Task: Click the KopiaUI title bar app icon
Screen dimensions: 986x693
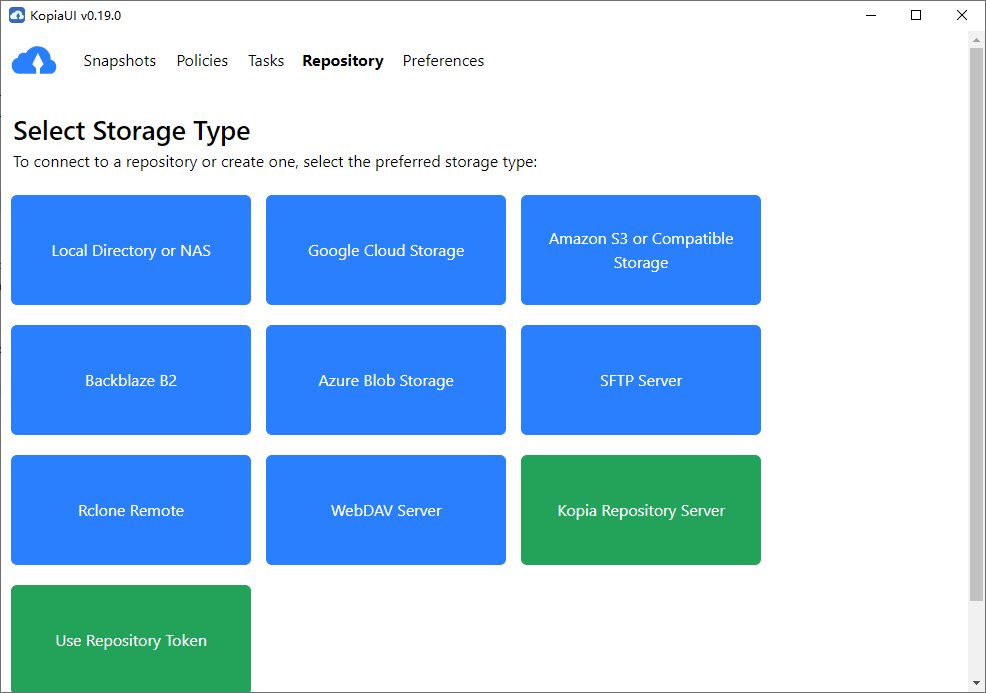Action: point(16,15)
